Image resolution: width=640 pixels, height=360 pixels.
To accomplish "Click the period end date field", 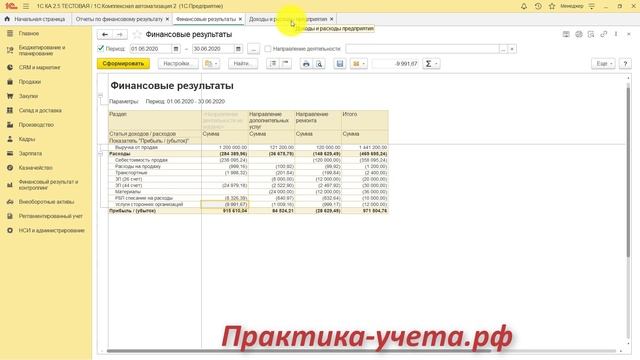I will [213, 49].
